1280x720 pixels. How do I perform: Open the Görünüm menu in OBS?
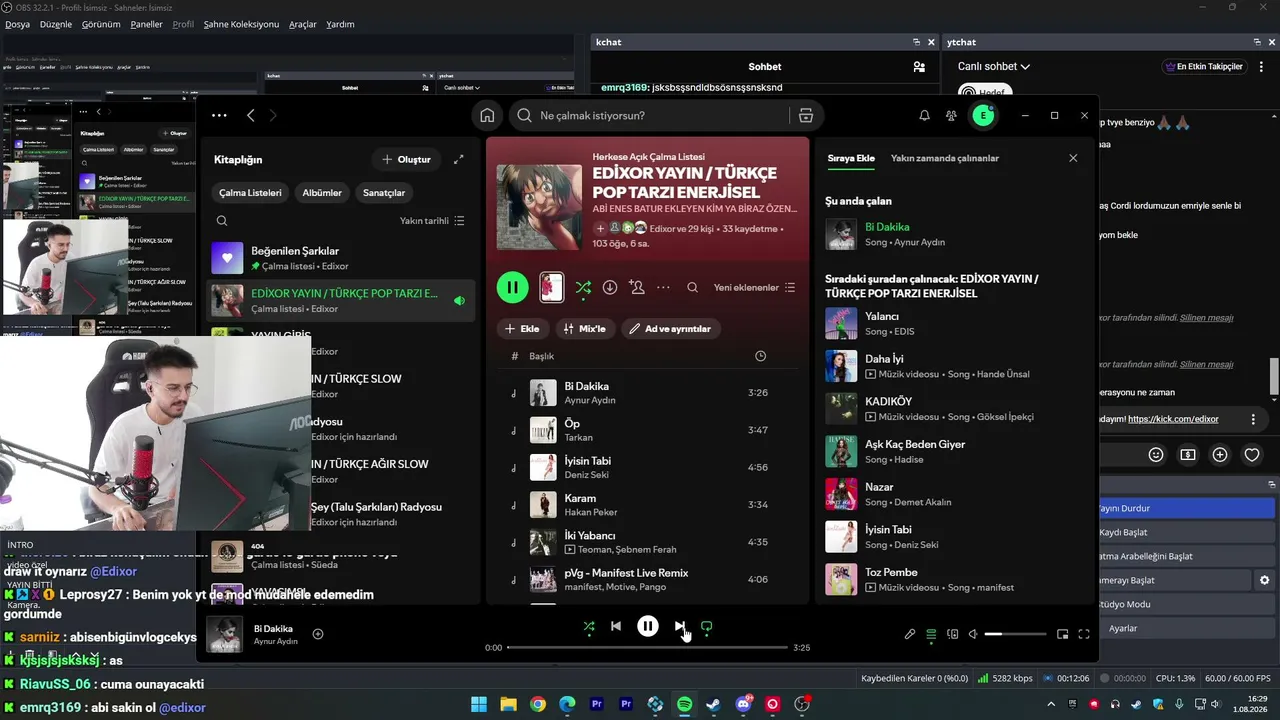(x=101, y=24)
